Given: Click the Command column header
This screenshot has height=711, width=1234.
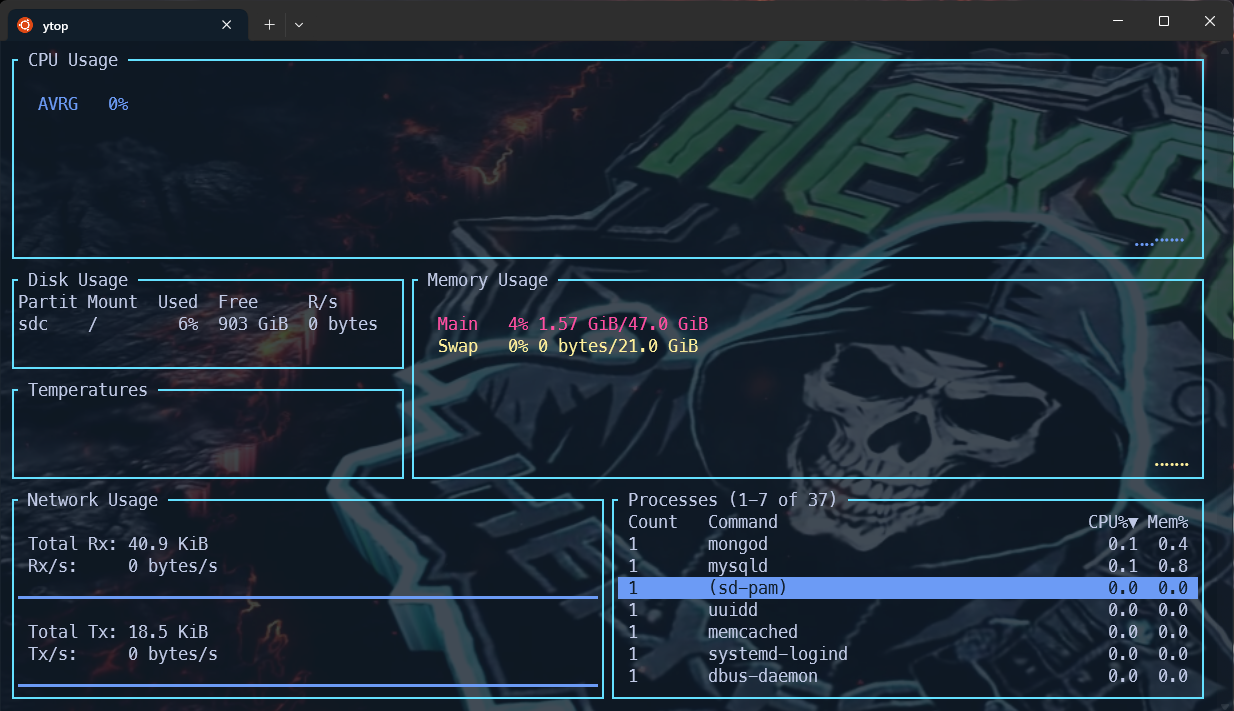Looking at the screenshot, I should click(x=743, y=522).
